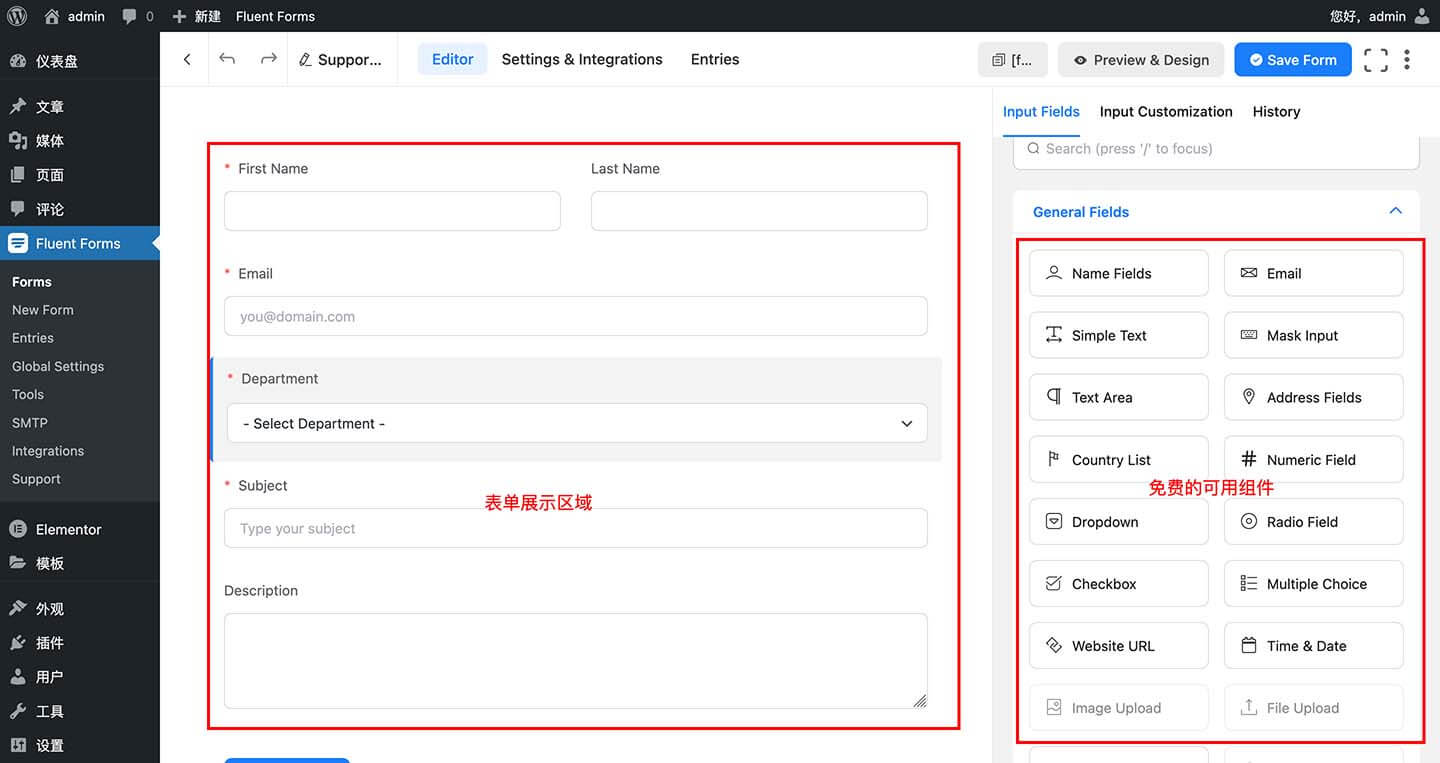Add a Time & Date field
Viewport: 1440px width, 763px height.
click(x=1314, y=645)
